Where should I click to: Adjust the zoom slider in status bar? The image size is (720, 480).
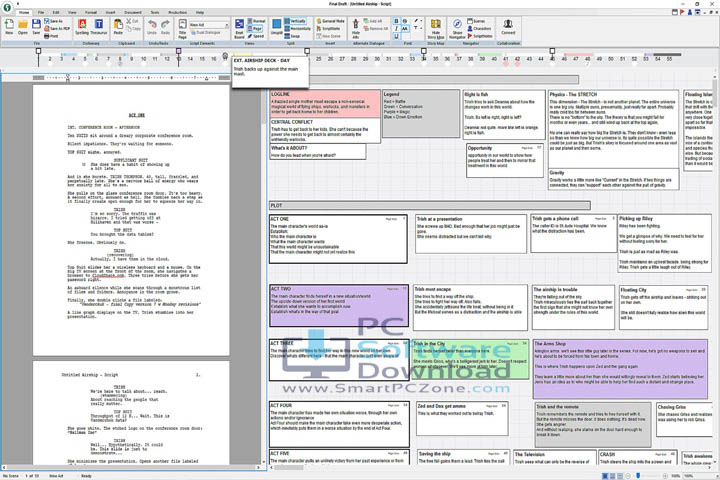[x=638, y=476]
